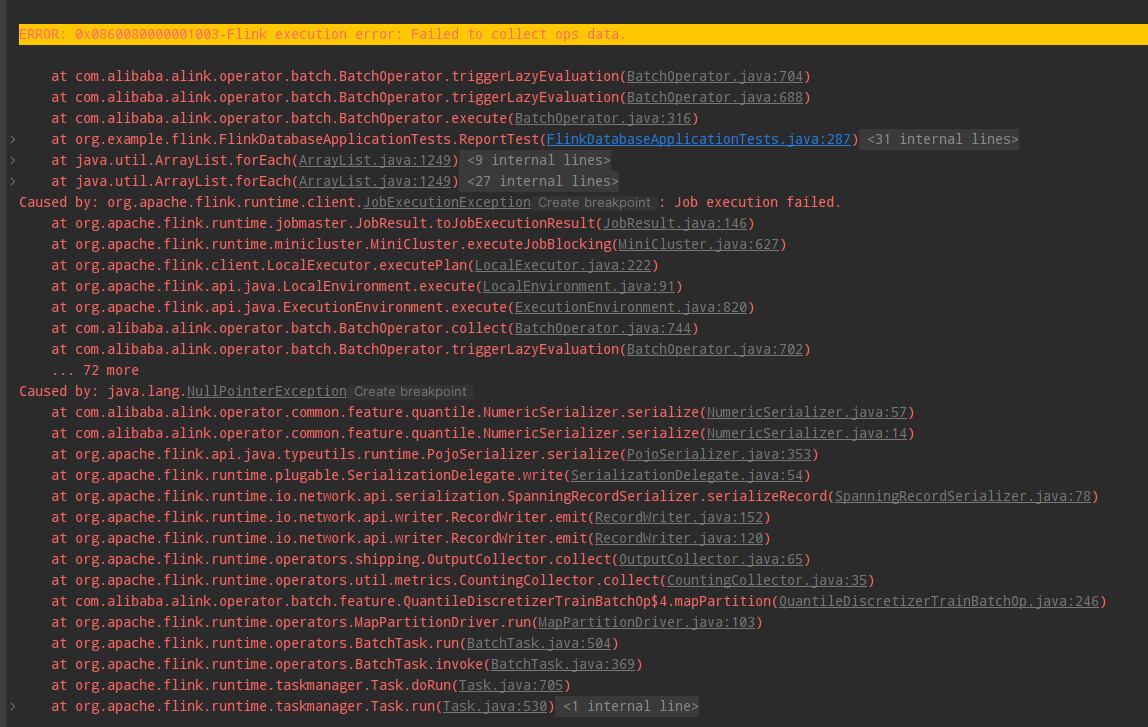Open BatchOperator.java:702 link
The width and height of the screenshot is (1148, 727).
coord(715,349)
